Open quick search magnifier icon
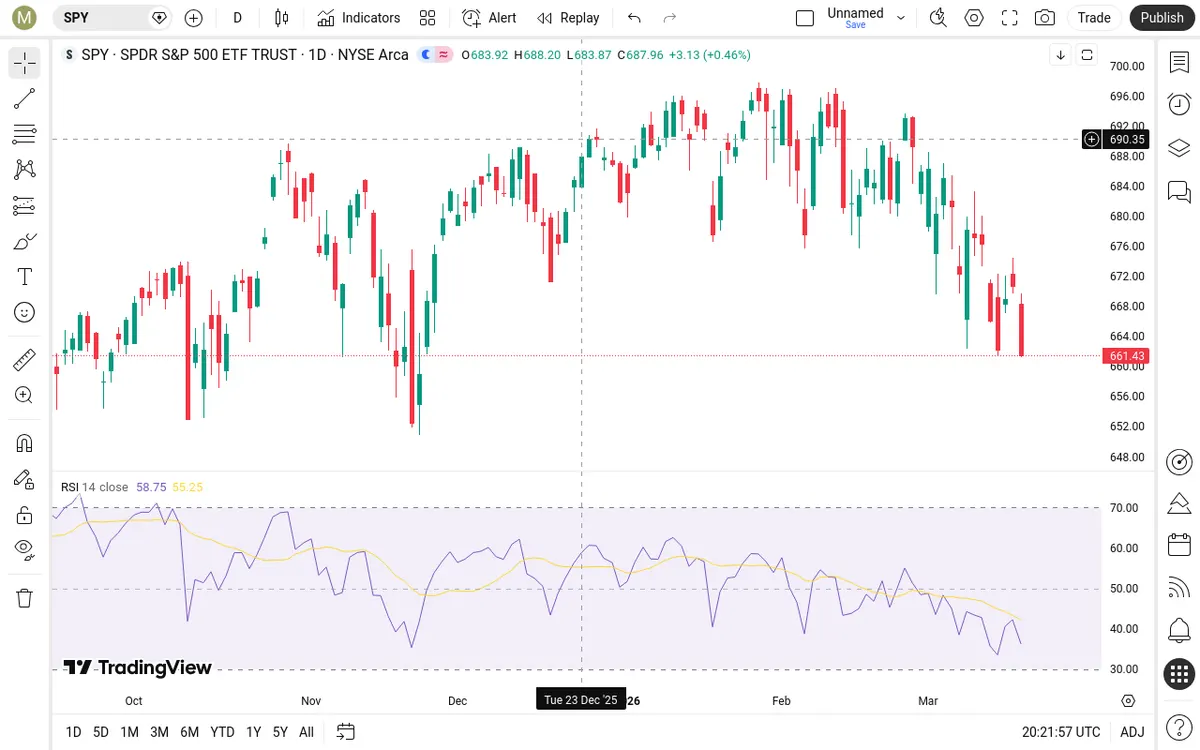The width and height of the screenshot is (1200, 750). pyautogui.click(x=938, y=17)
